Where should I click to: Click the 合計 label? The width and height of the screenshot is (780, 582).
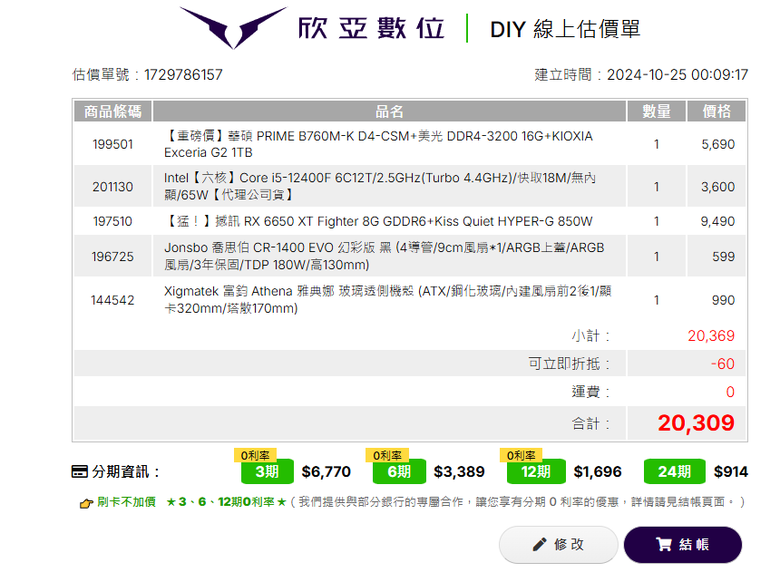[590, 424]
